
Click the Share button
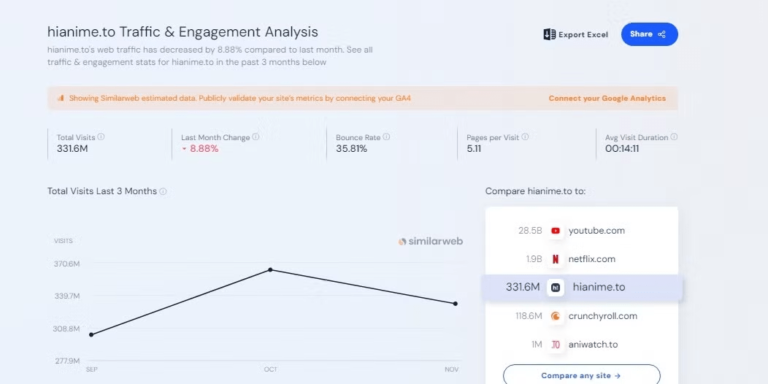tap(649, 34)
